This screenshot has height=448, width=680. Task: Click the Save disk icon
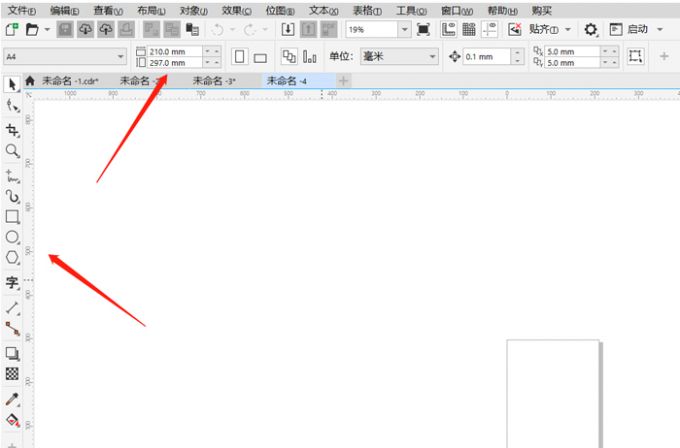pyautogui.click(x=65, y=29)
